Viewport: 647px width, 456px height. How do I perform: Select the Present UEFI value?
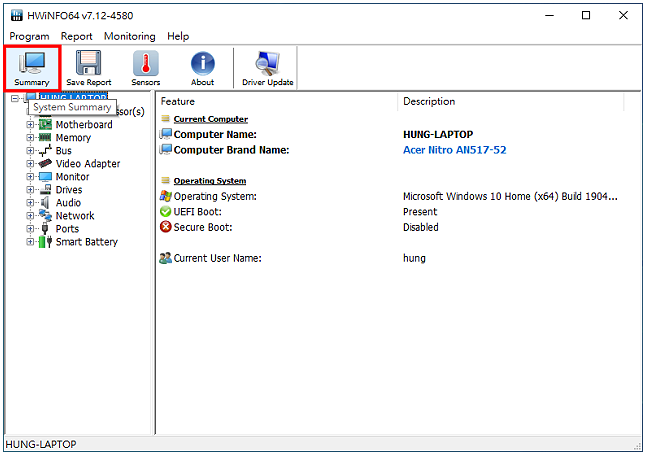click(420, 212)
